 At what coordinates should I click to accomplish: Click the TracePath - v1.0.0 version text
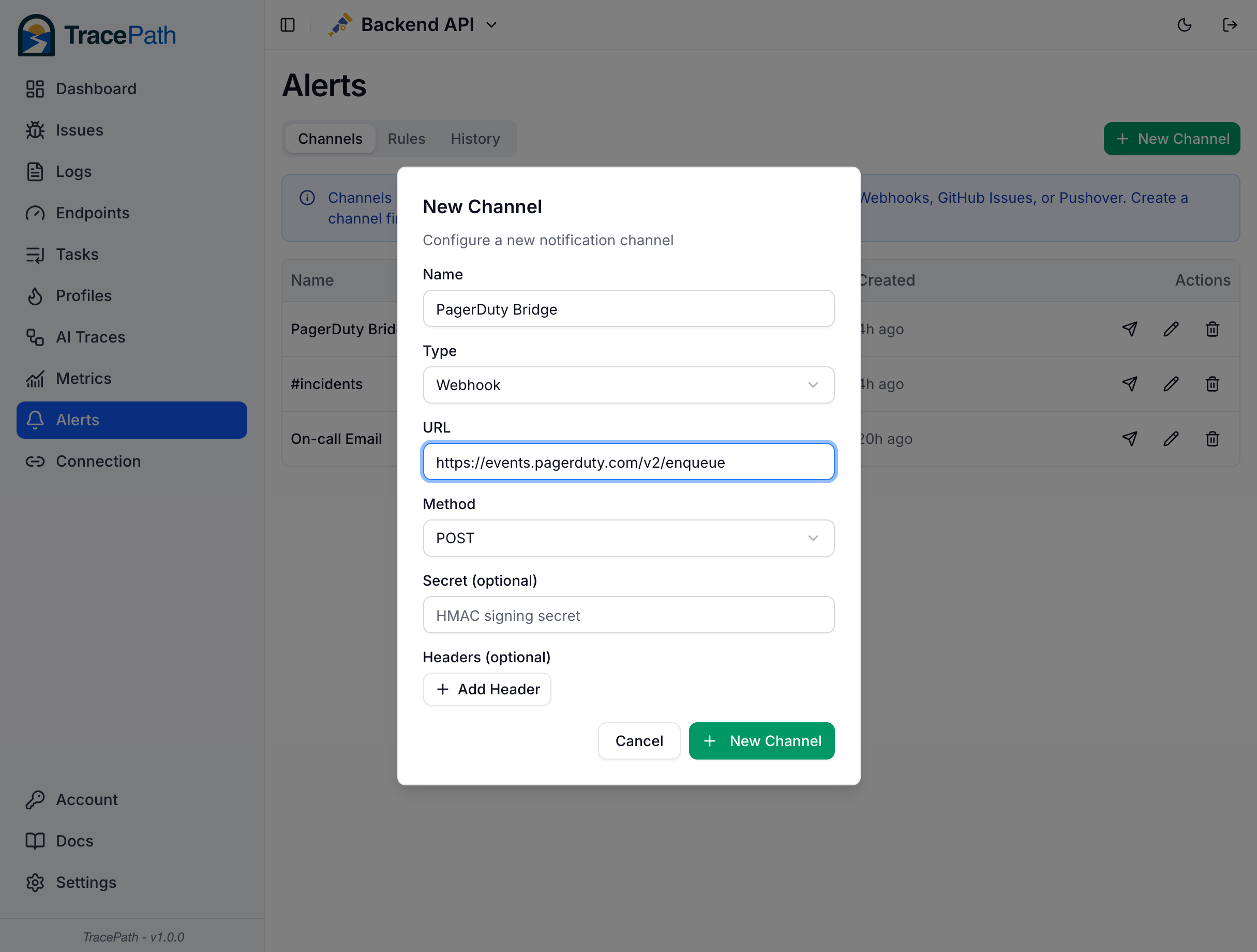pos(133,936)
